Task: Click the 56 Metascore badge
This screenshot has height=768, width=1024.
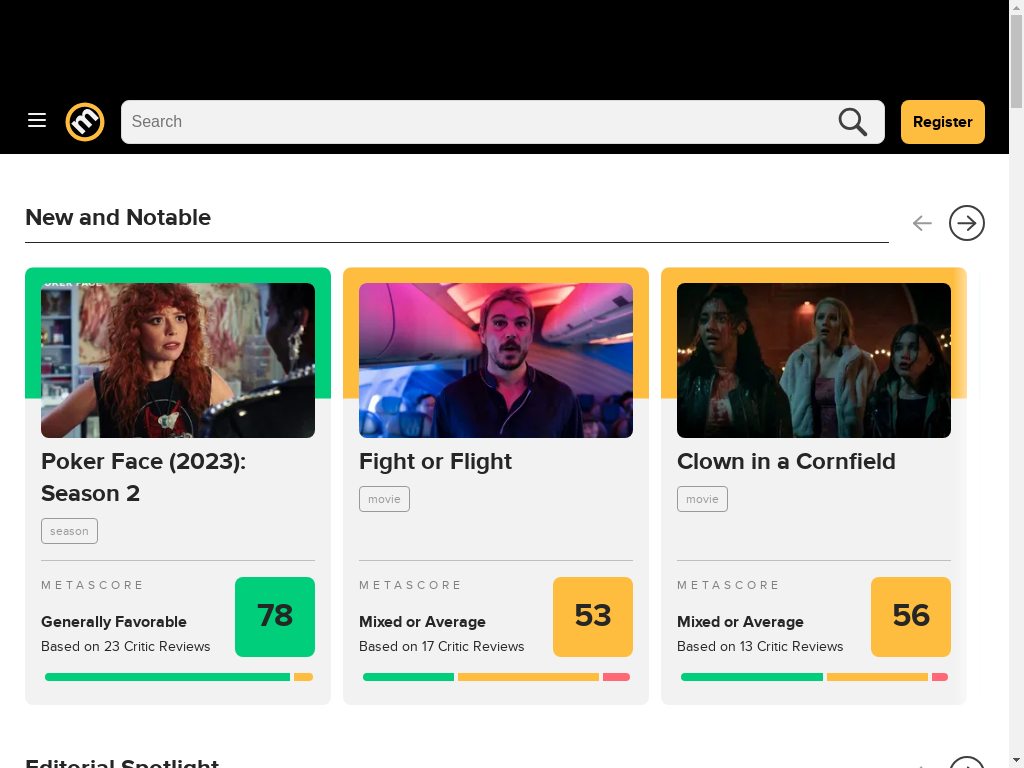Action: 911,616
